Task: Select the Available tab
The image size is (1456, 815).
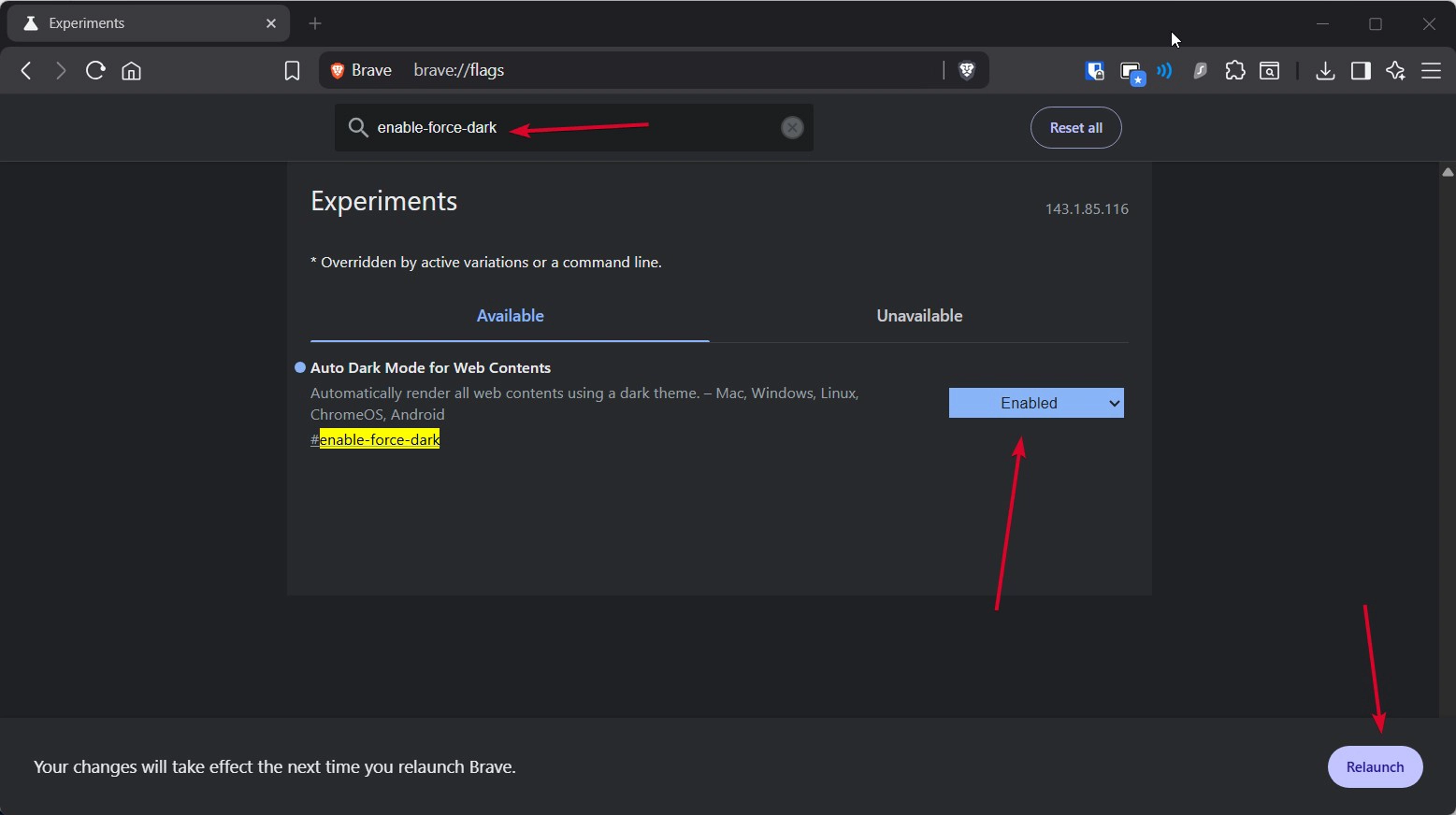Action: (510, 316)
